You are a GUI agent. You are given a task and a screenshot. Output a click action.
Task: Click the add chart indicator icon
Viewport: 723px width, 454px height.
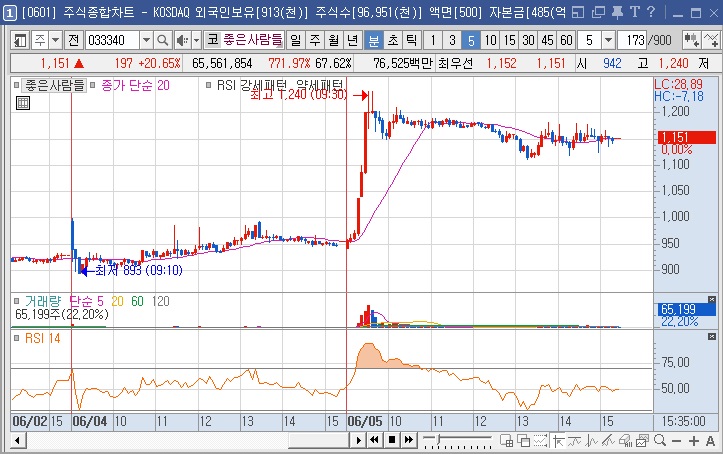(691, 41)
